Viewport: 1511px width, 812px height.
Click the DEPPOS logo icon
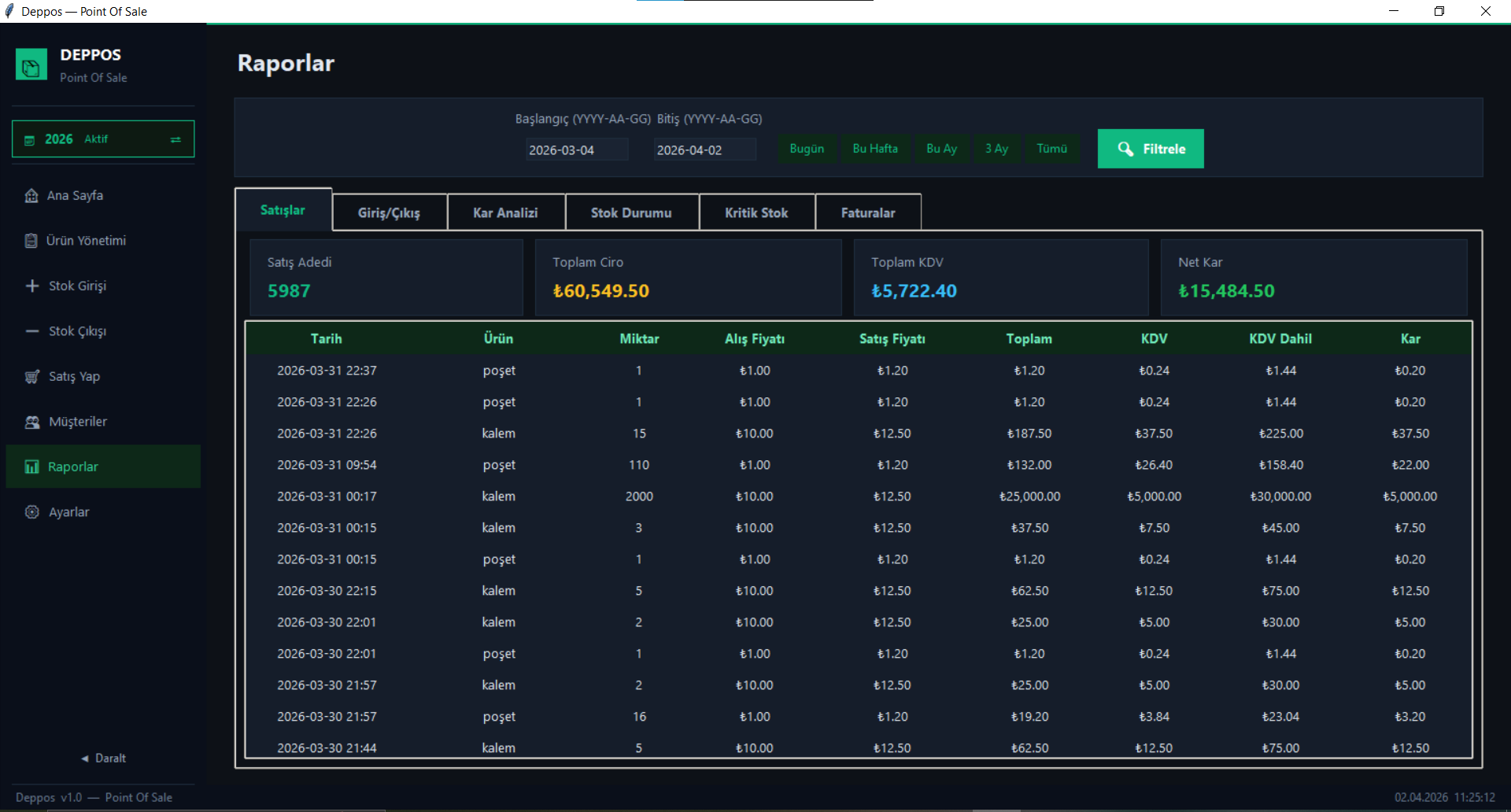(x=31, y=65)
